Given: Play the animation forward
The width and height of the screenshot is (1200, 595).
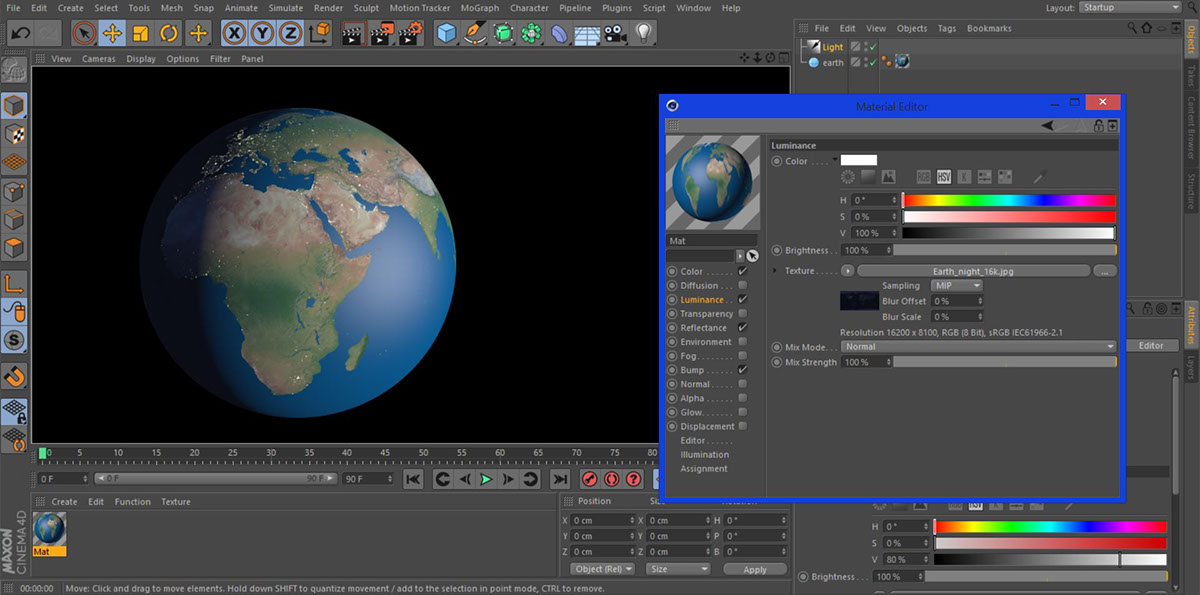Looking at the screenshot, I should (486, 480).
